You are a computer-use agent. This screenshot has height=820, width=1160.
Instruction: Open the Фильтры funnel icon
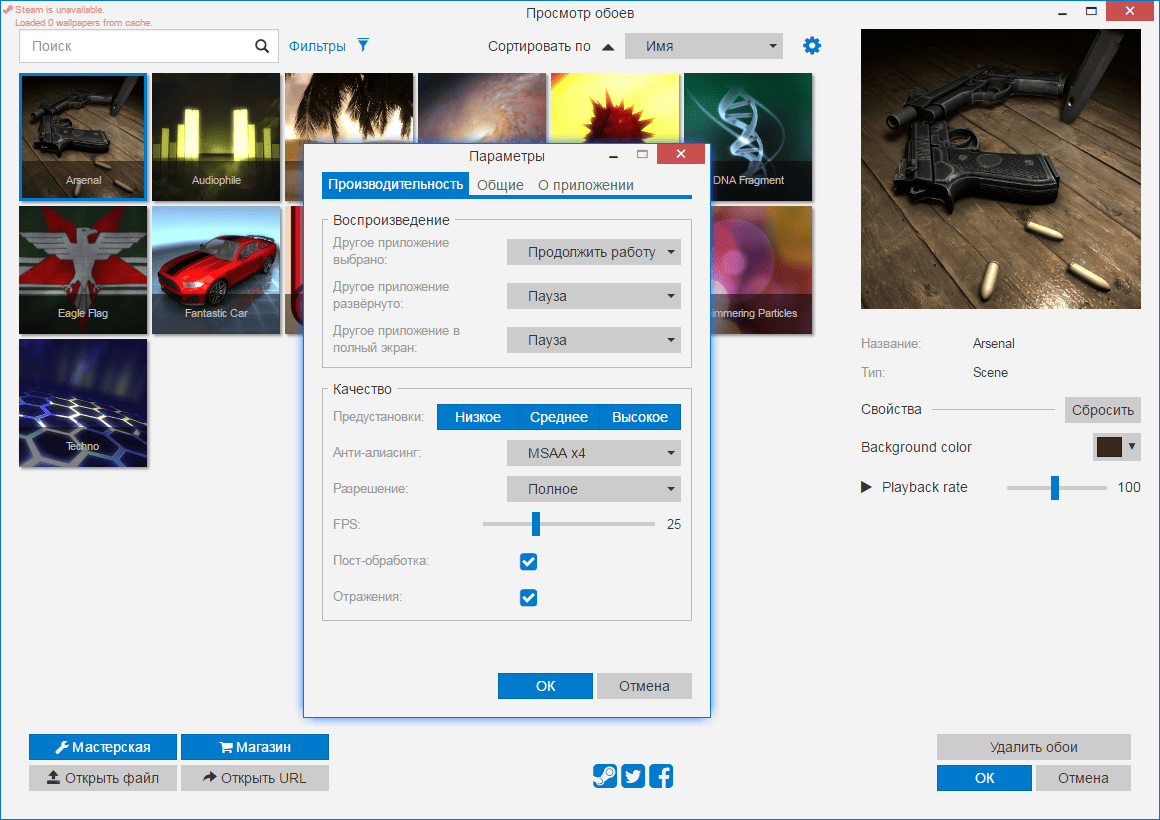click(x=363, y=45)
